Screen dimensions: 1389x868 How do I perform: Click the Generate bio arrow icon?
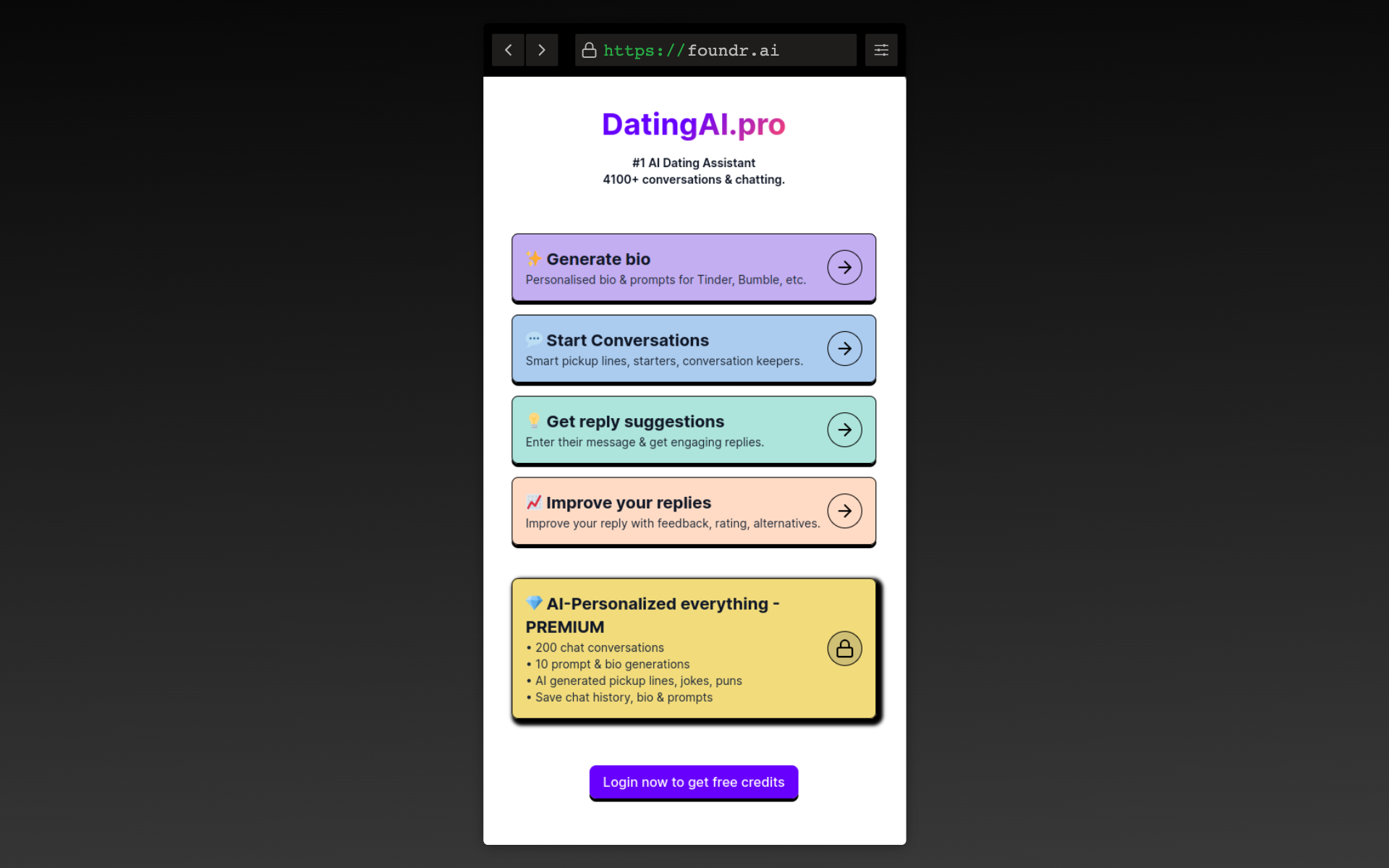point(843,267)
